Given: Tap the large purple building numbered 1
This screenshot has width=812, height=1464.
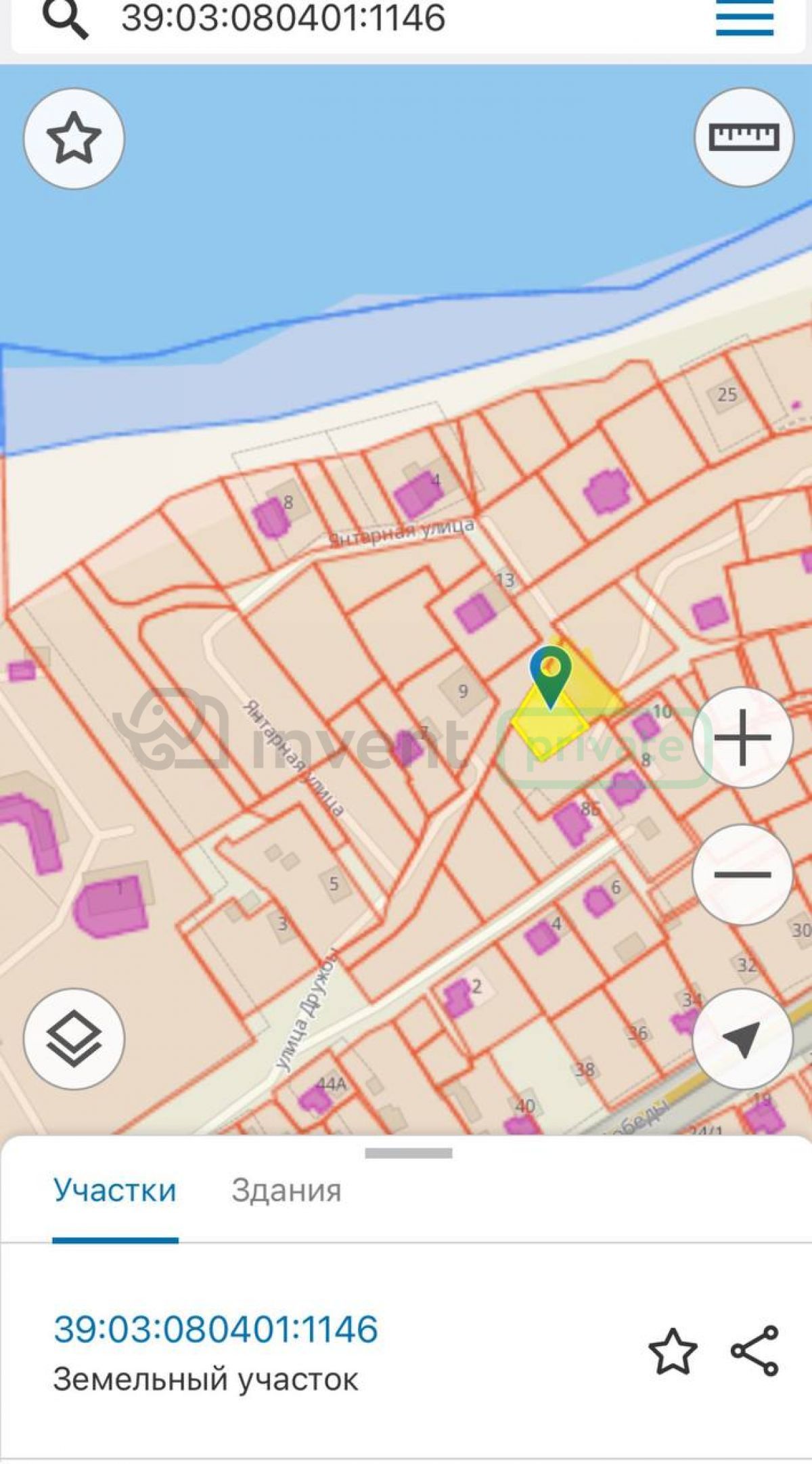Looking at the screenshot, I should [112, 906].
